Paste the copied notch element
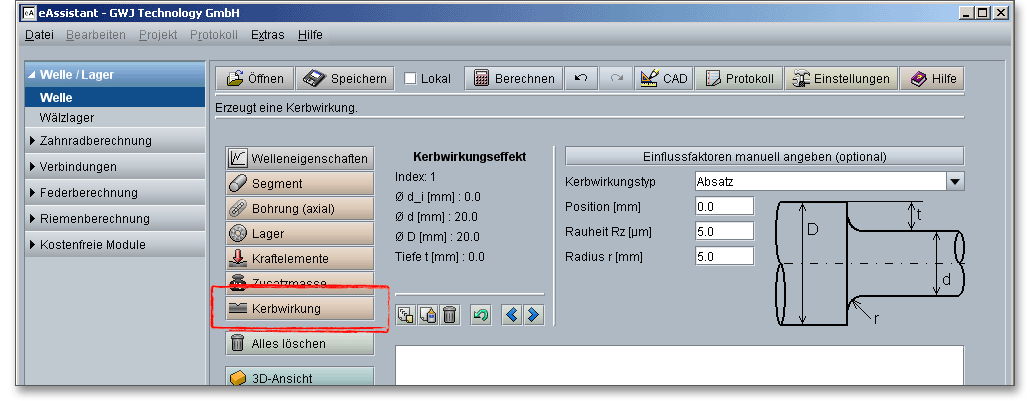This screenshot has height=401, width=1030. point(427,315)
